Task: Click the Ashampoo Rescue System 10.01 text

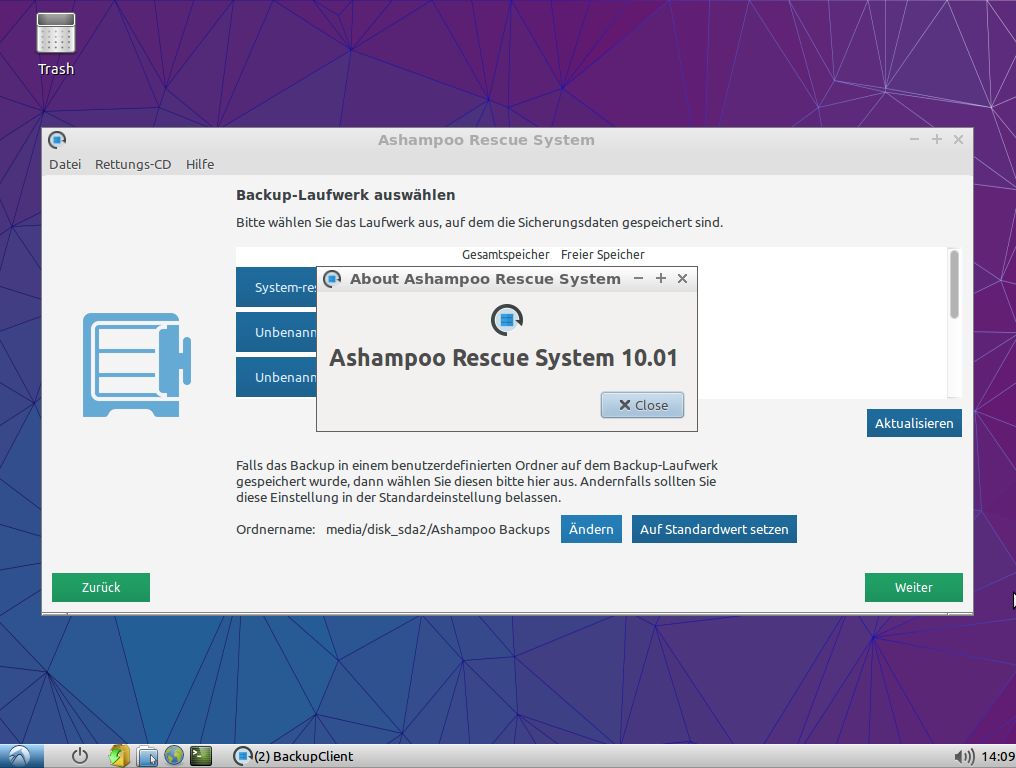Action: coord(503,358)
